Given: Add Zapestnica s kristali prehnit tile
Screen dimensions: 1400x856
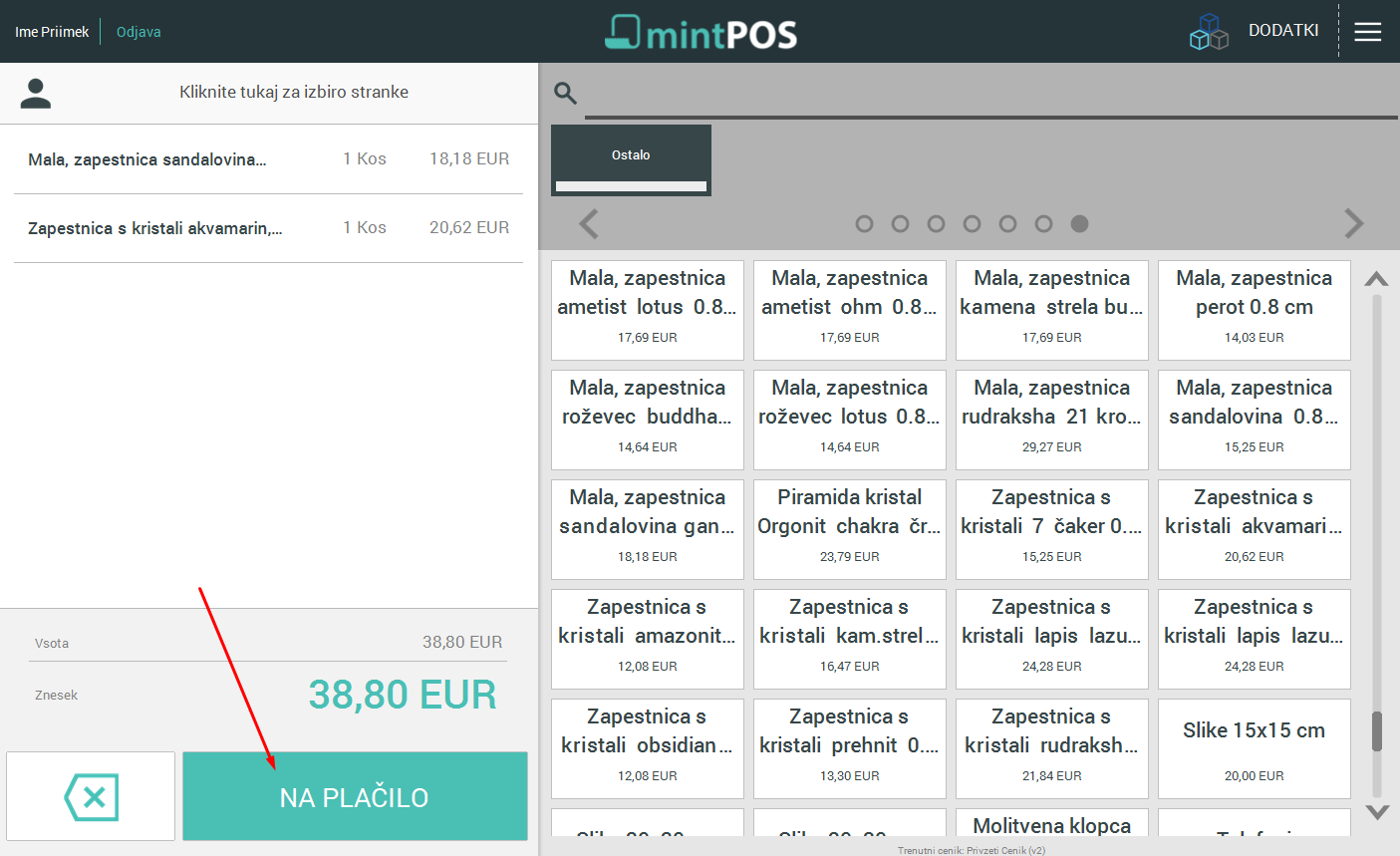Looking at the screenshot, I should click(x=850, y=748).
